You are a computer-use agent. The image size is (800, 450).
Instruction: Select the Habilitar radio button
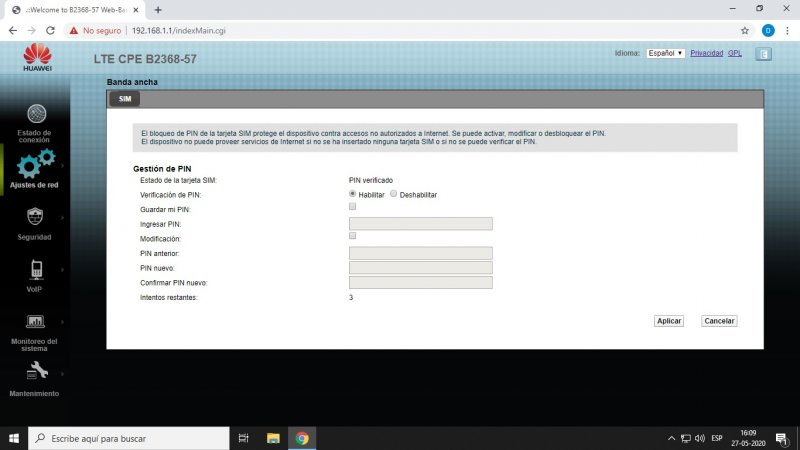coord(352,194)
